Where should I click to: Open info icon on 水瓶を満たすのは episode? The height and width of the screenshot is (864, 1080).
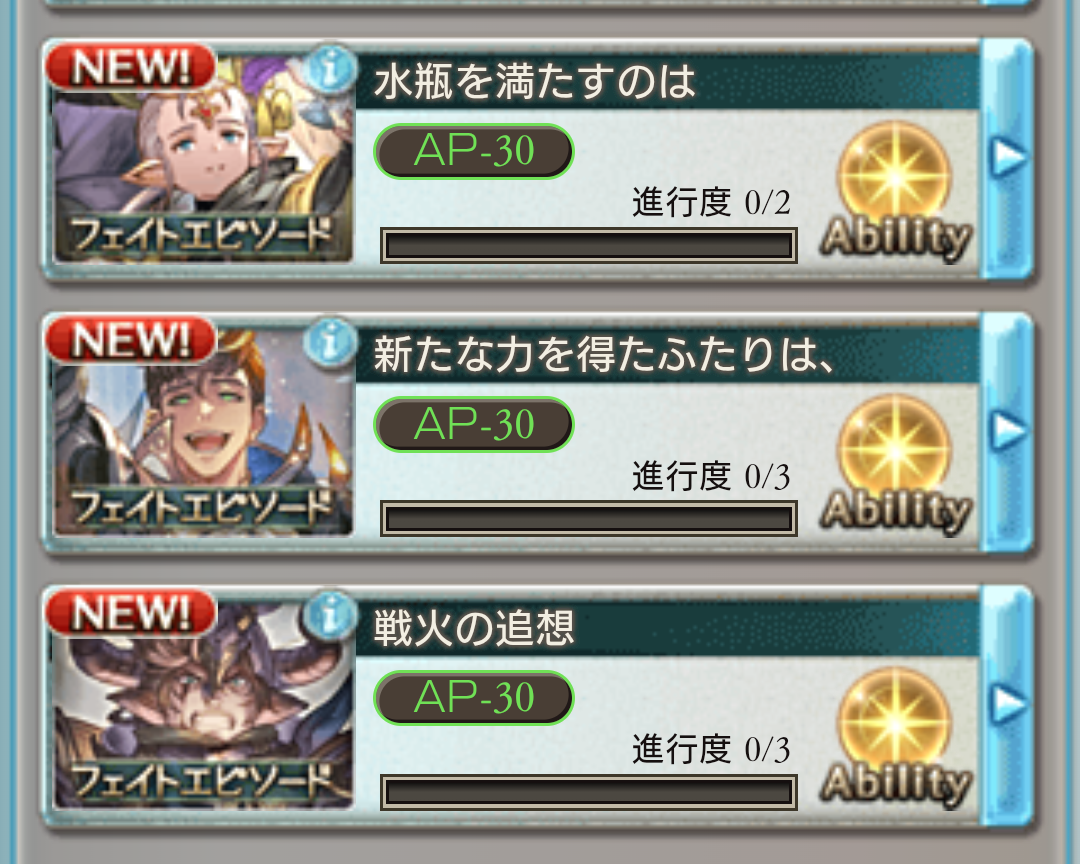(331, 69)
